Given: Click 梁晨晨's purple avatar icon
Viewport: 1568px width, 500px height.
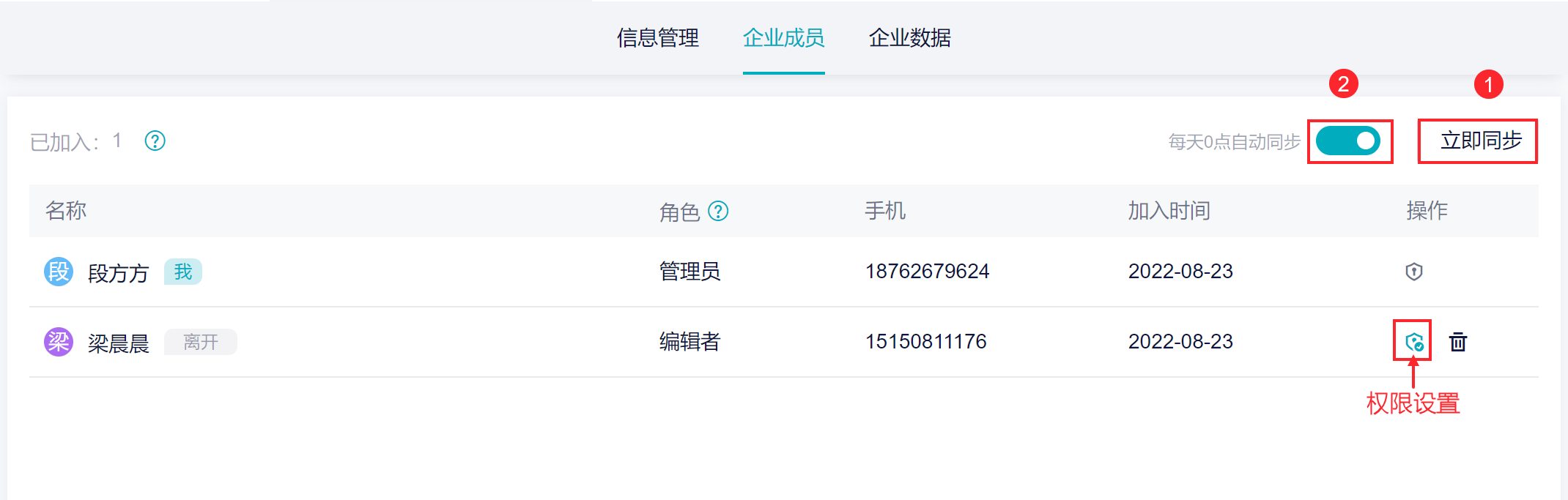Looking at the screenshot, I should click(x=59, y=342).
